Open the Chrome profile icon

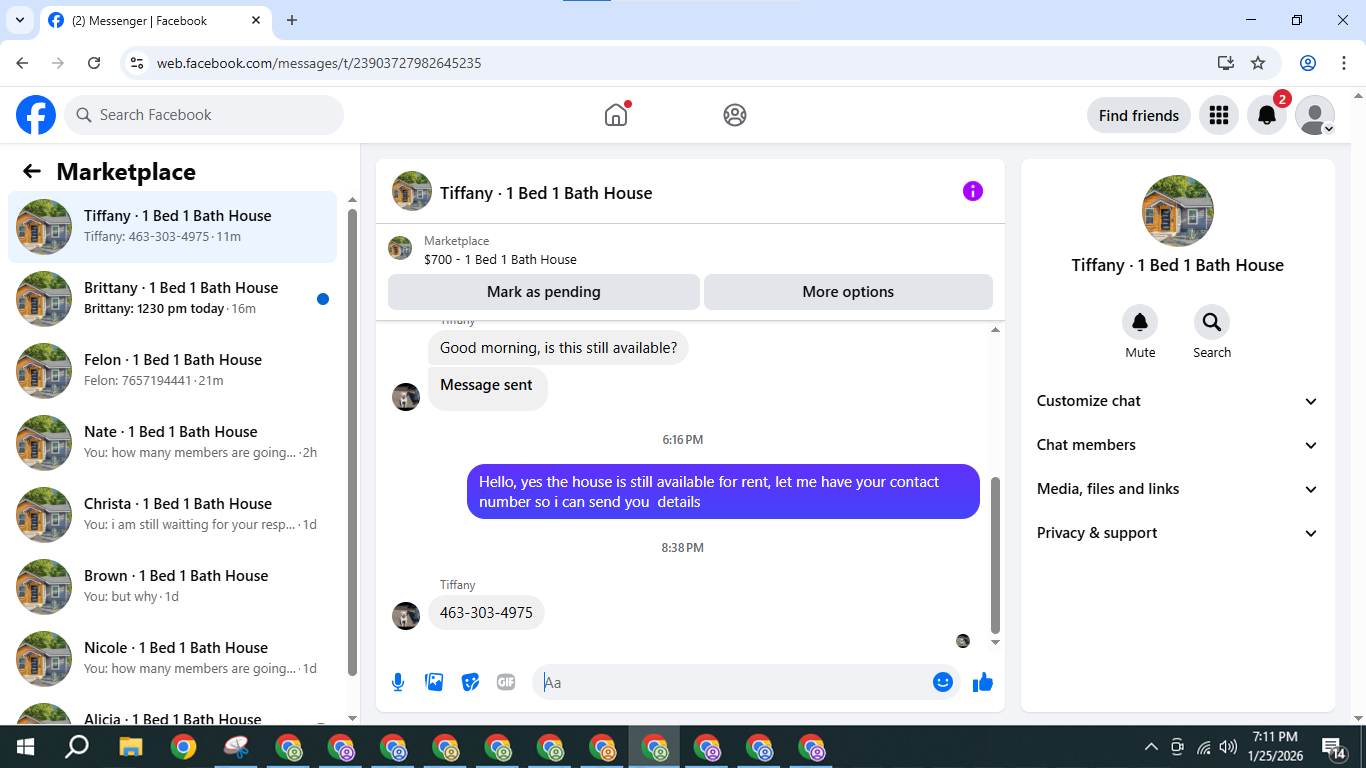[1308, 63]
